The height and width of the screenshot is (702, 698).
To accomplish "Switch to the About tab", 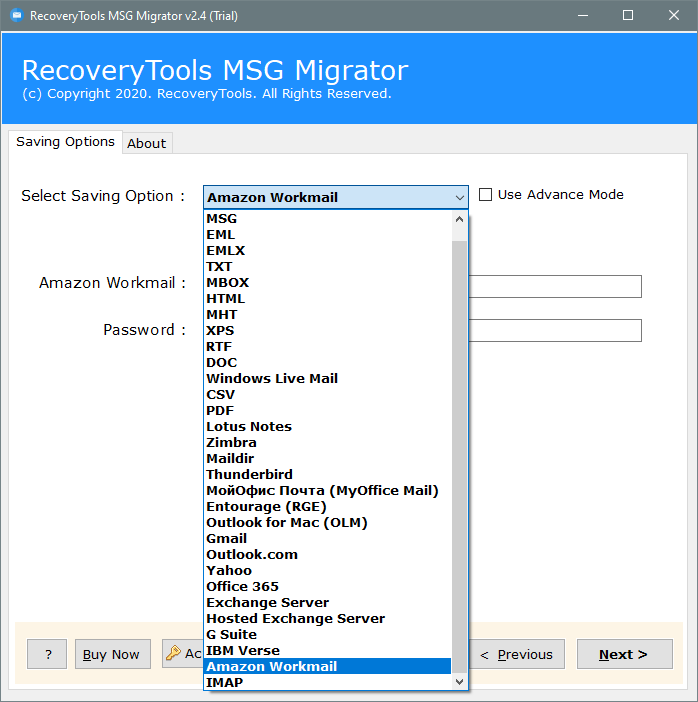I will (147, 143).
